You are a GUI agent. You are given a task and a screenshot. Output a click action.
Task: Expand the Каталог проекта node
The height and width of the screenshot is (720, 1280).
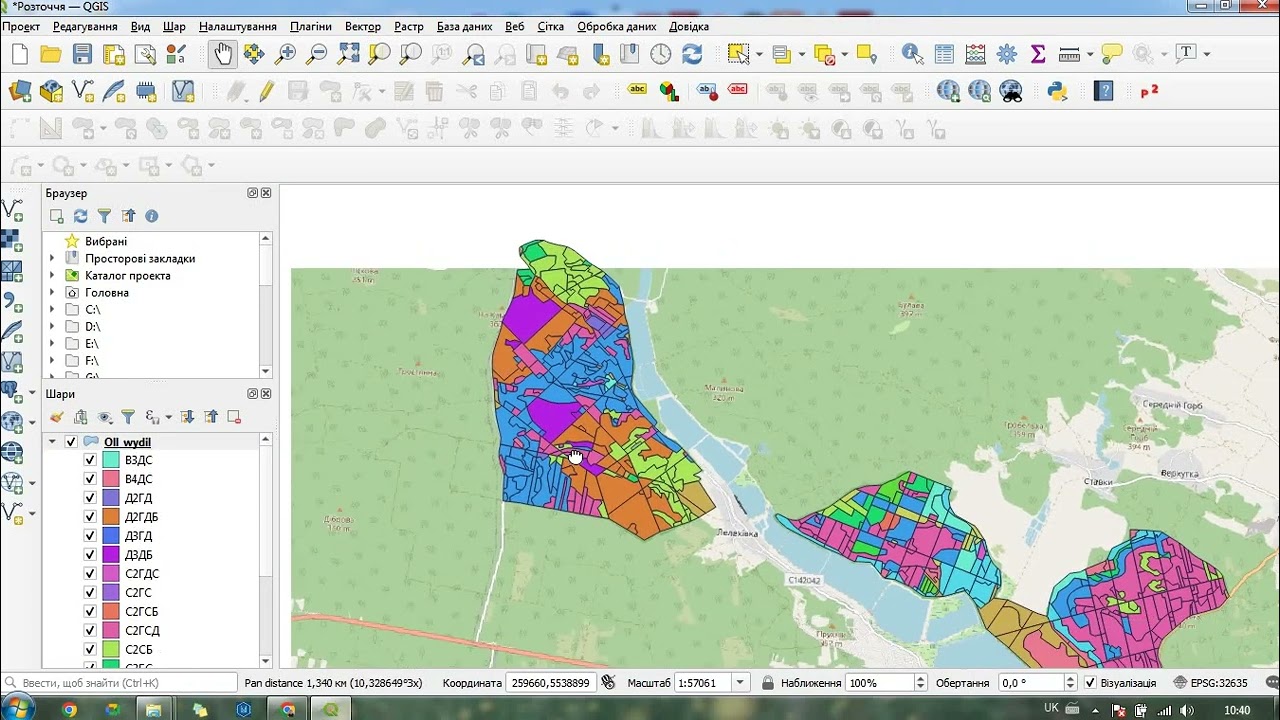tap(52, 276)
